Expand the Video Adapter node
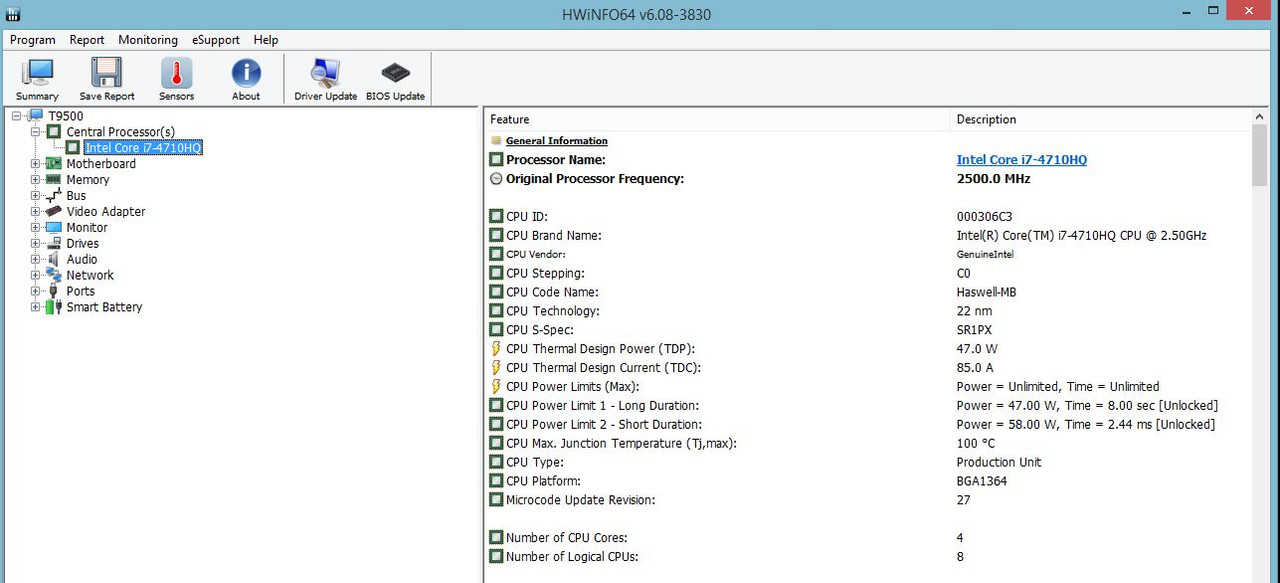This screenshot has height=583, width=1280. [36, 212]
